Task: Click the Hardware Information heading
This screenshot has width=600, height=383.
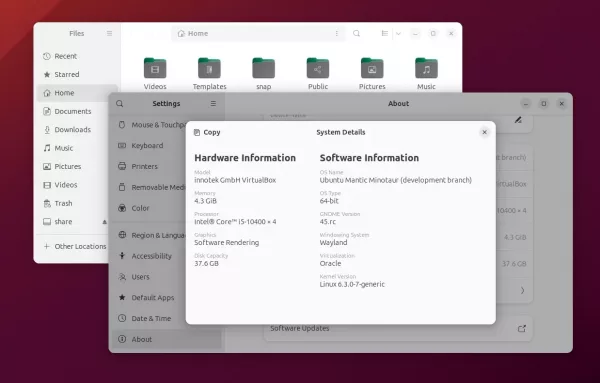Action: (245, 158)
